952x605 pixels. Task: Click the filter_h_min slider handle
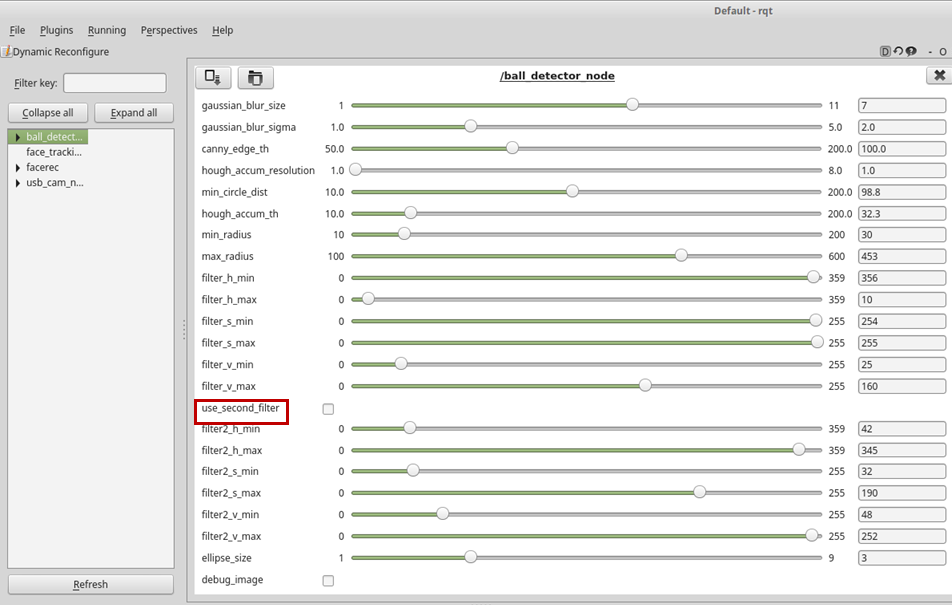pyautogui.click(x=813, y=277)
